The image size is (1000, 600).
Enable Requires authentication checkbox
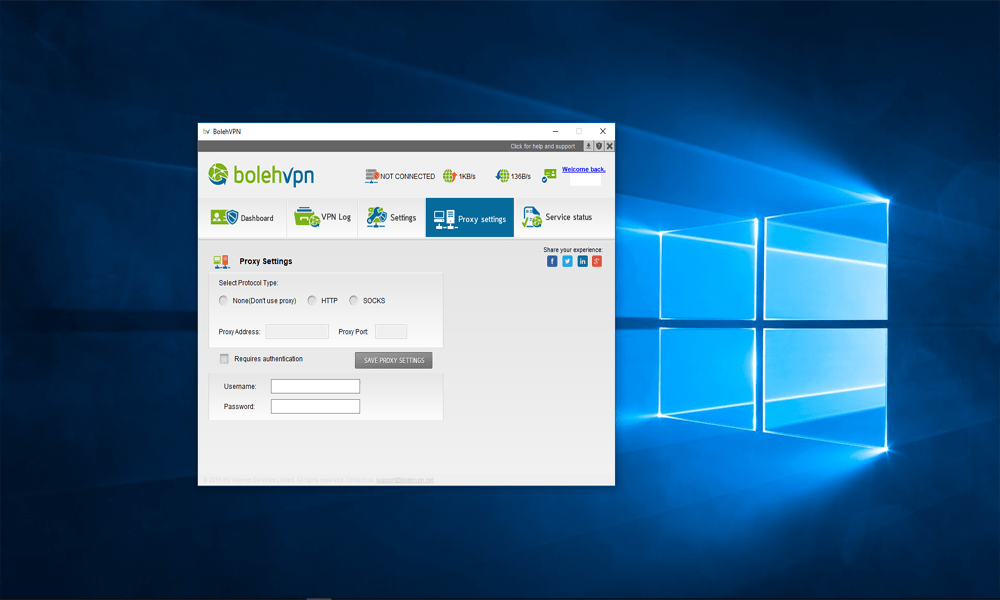[224, 359]
